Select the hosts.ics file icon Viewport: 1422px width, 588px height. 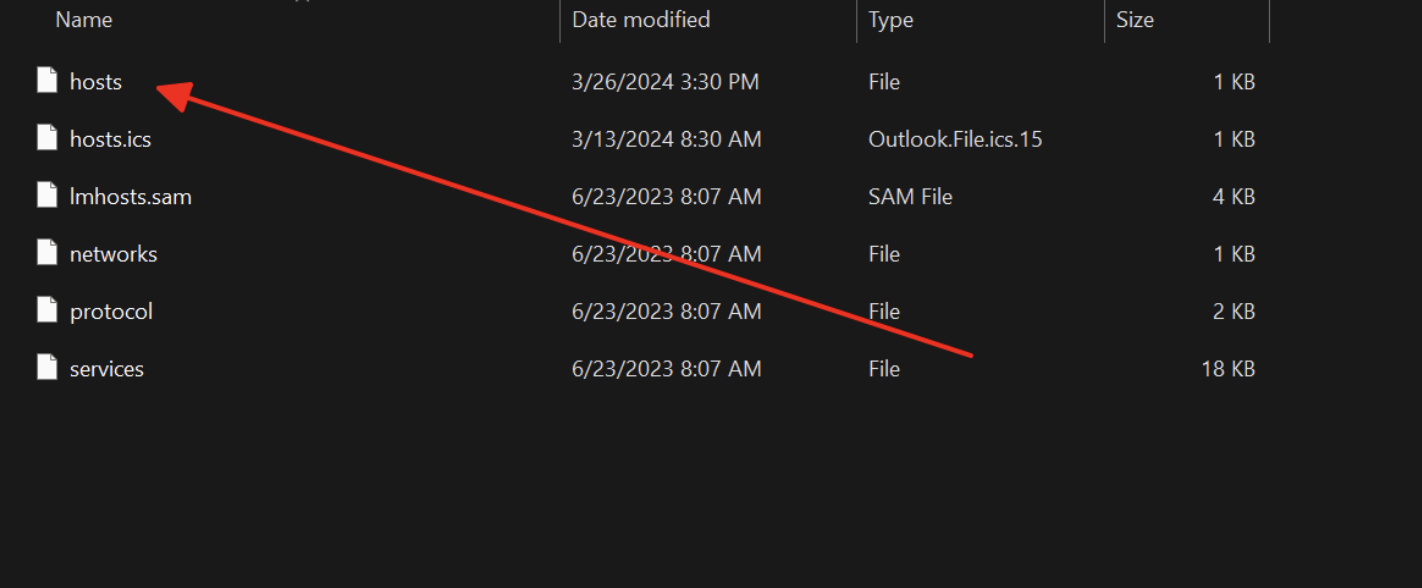tap(47, 138)
